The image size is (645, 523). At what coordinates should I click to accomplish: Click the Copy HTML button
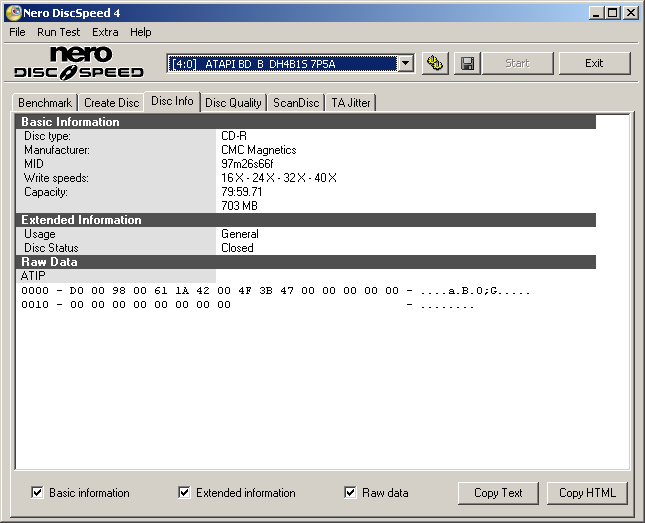[587, 493]
